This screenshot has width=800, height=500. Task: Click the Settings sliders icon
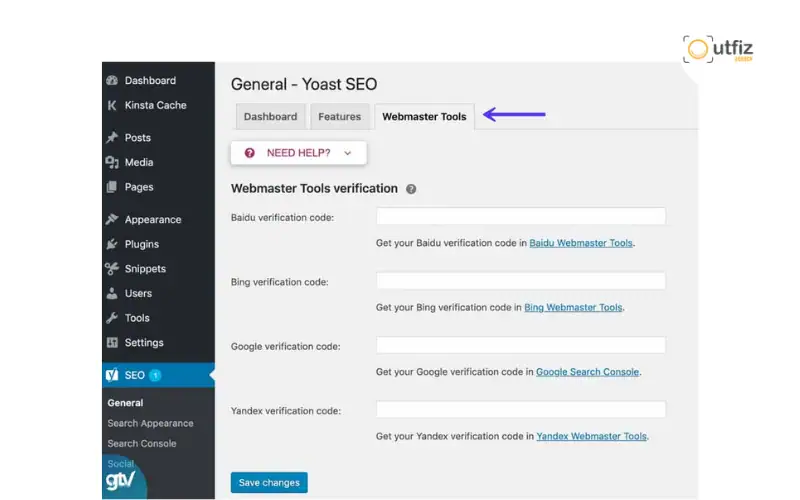coord(112,342)
